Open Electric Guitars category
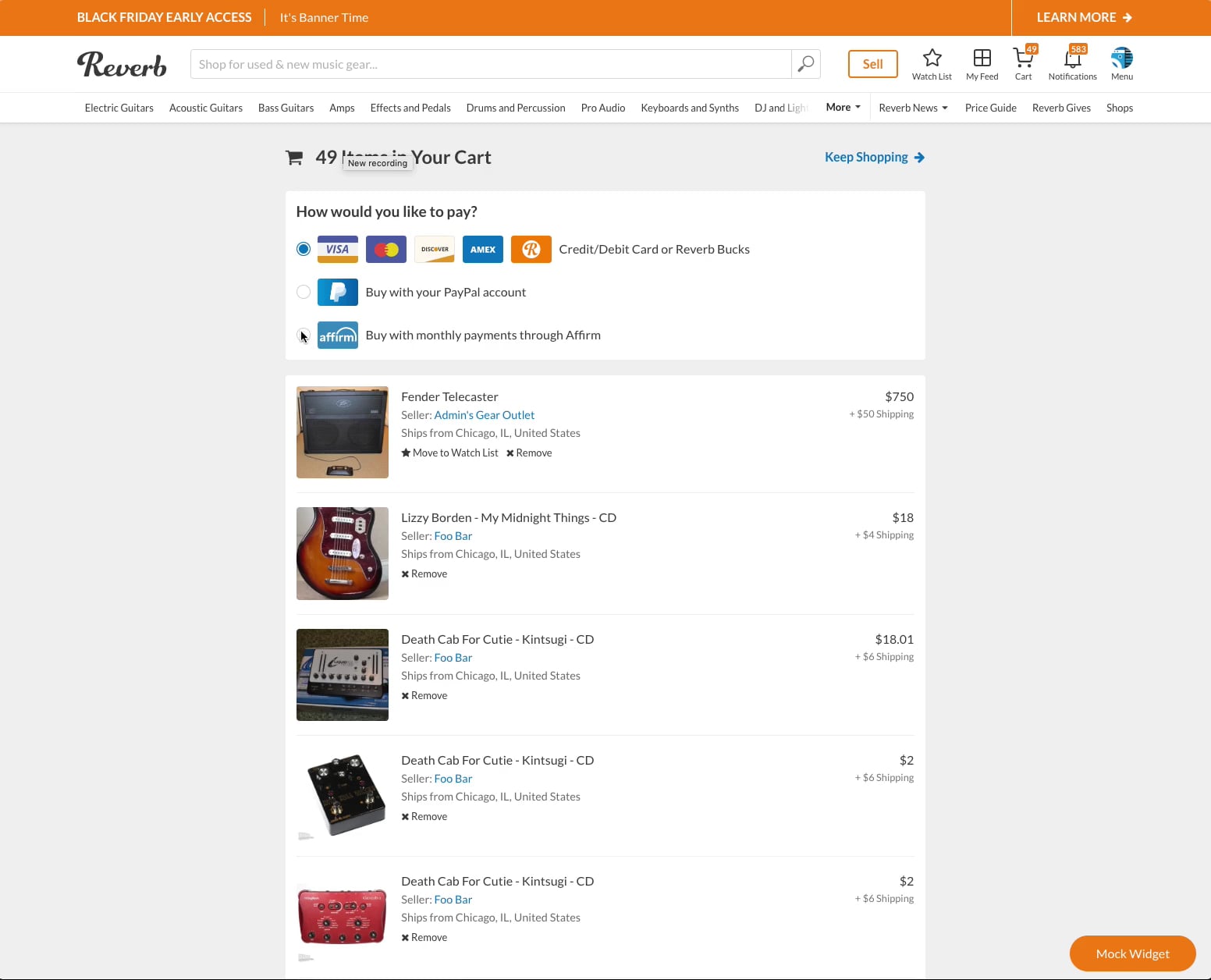 click(x=119, y=108)
